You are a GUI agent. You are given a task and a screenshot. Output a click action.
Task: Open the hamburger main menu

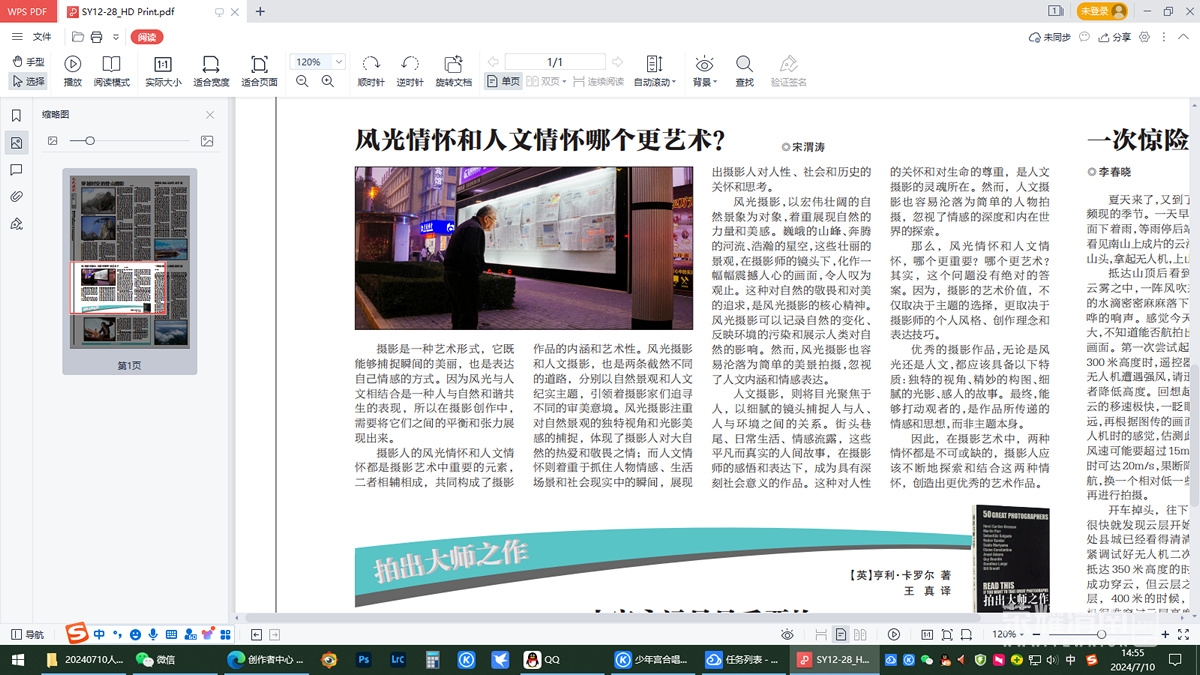tap(16, 37)
